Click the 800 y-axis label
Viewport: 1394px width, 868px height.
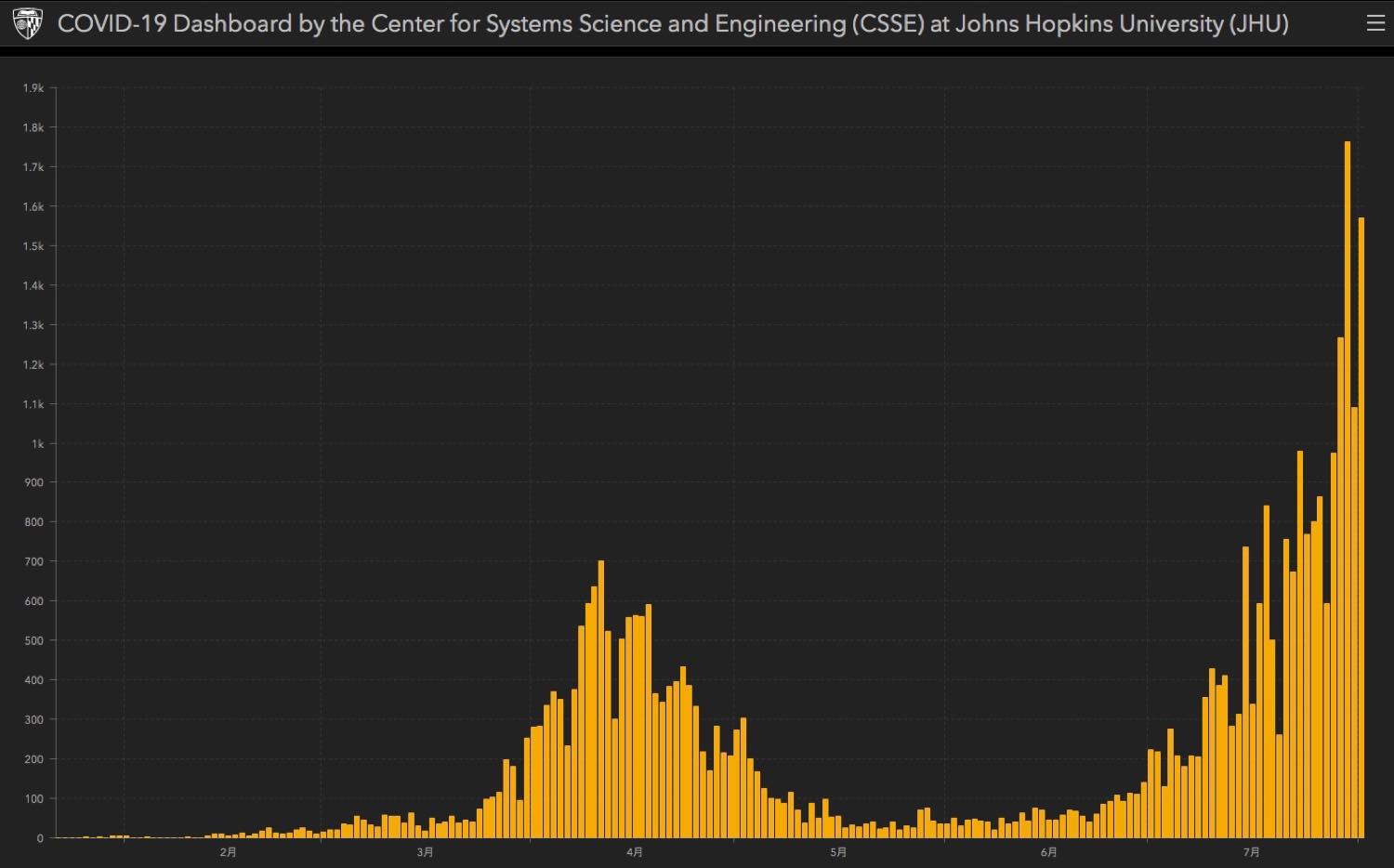pos(34,522)
